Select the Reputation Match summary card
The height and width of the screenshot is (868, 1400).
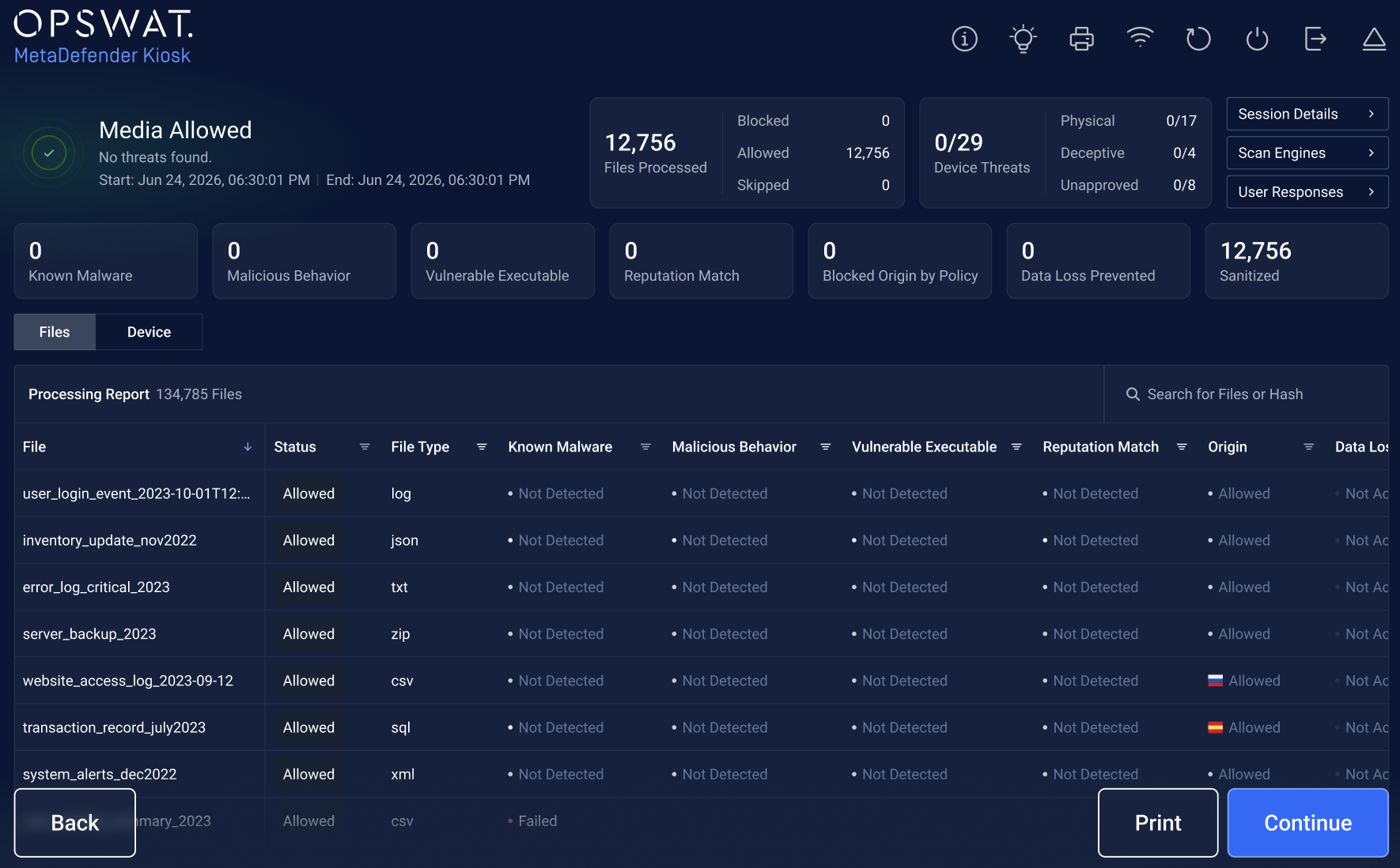[x=702, y=261]
